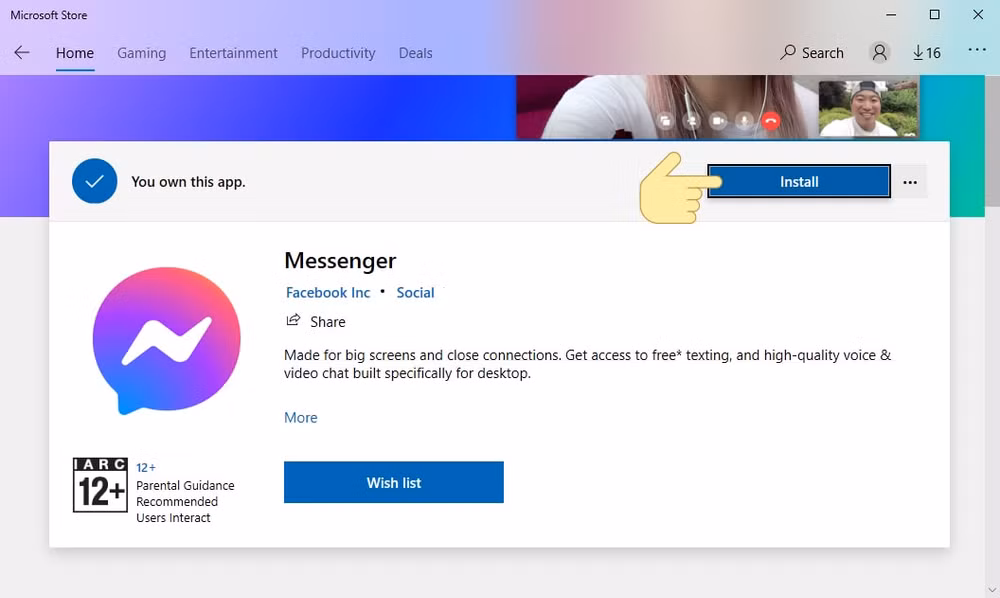The image size is (1000, 598).
Task: Expand the description with More
Action: pyautogui.click(x=300, y=418)
